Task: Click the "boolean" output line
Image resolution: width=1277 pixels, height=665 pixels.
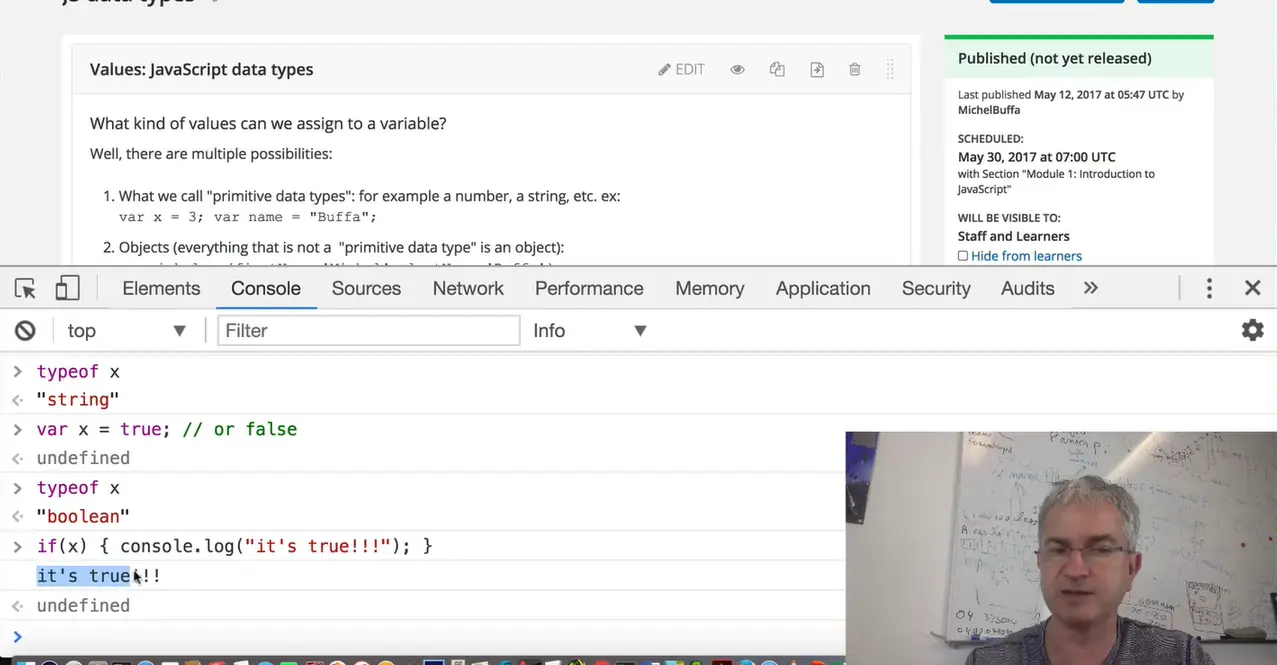Action: point(83,517)
